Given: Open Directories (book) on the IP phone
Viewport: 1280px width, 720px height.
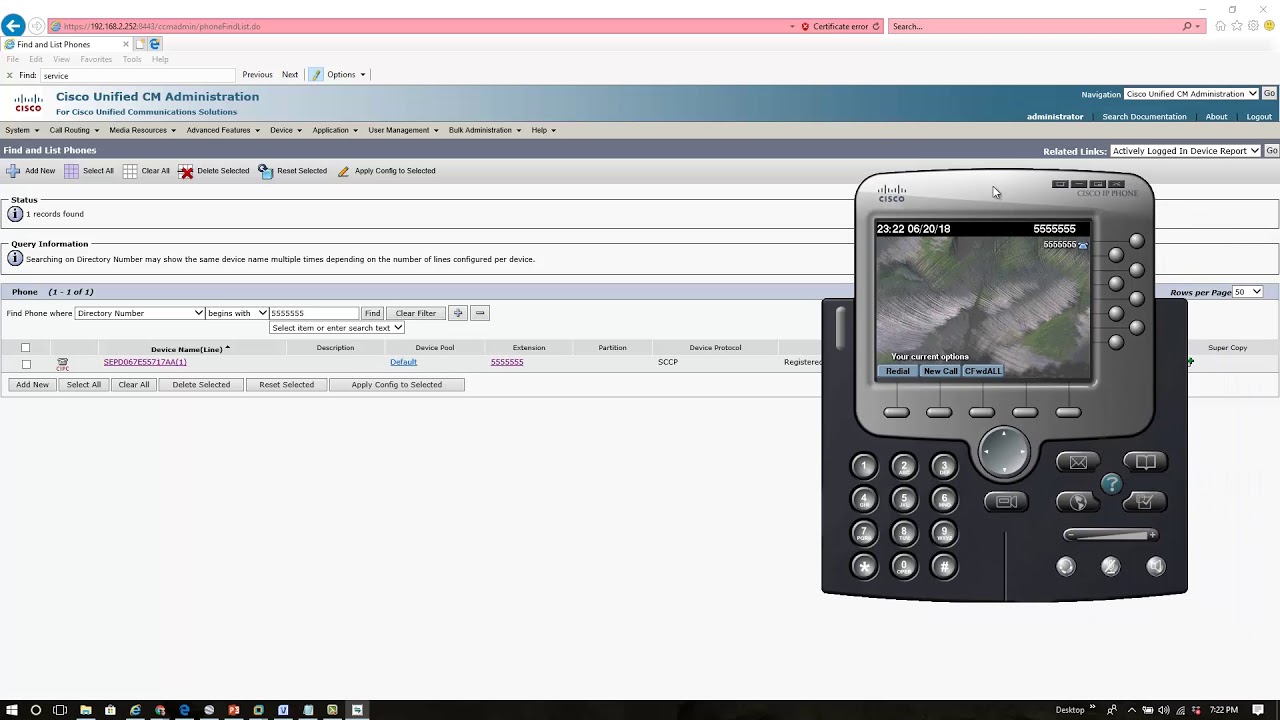Looking at the screenshot, I should point(1145,462).
